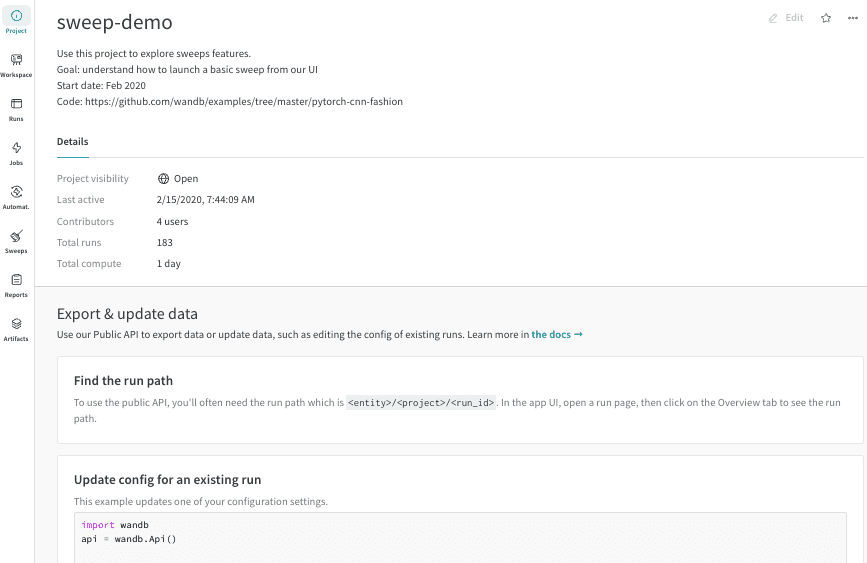Click the Edit project button
This screenshot has width=867, height=563.
coord(786,18)
